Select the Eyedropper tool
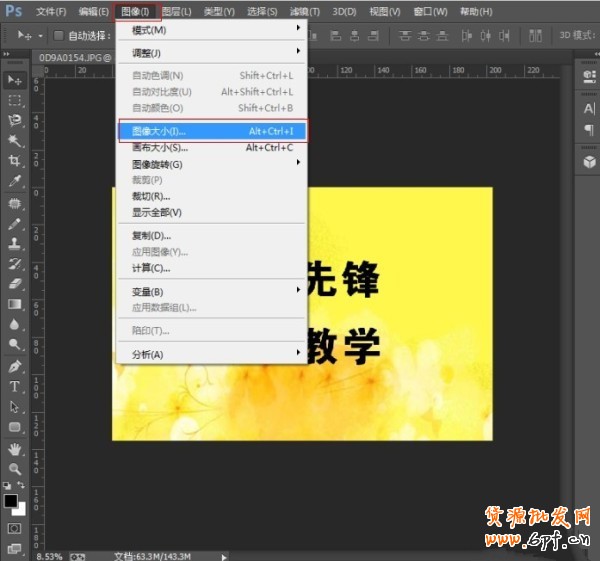Viewport: 600px width, 561px height. click(x=15, y=182)
